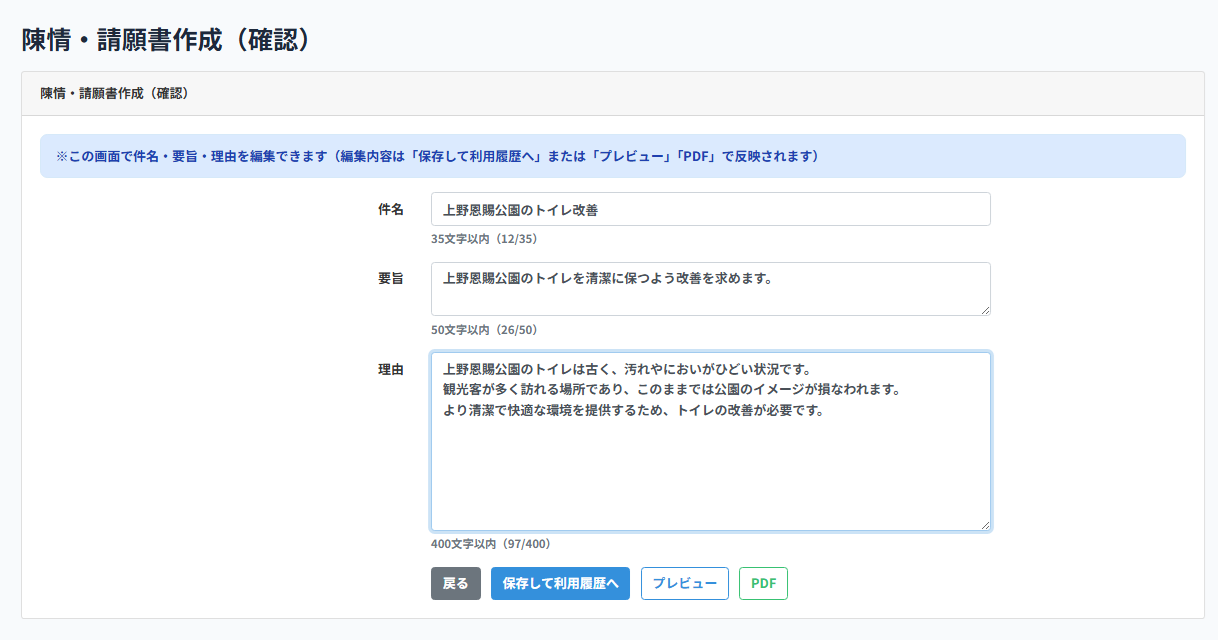
Task: Click the 35文字以内 (12/35) character counter
Action: click(485, 240)
